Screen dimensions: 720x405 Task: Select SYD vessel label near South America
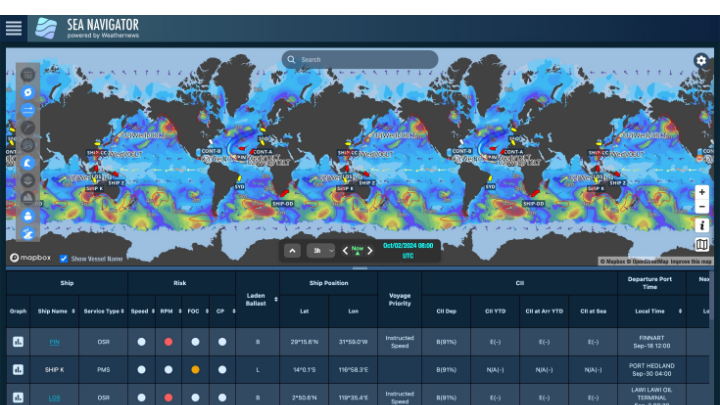coord(239,187)
